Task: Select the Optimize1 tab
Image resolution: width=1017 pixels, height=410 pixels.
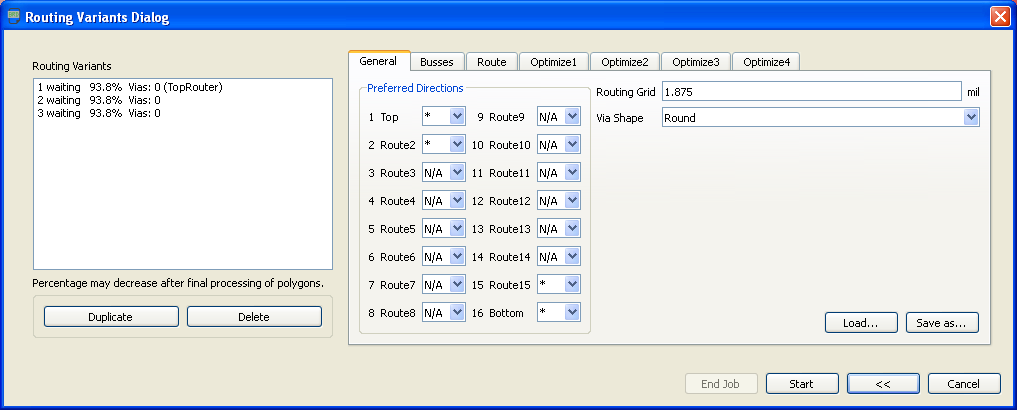Action: pos(553,62)
